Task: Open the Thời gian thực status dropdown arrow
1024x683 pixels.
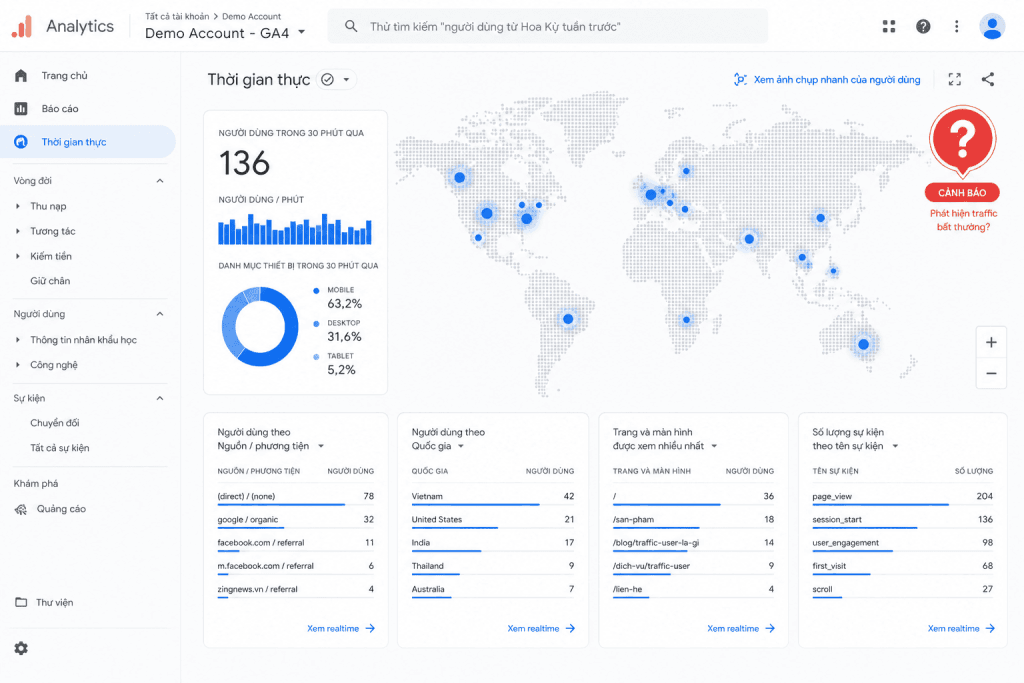Action: pos(346,80)
